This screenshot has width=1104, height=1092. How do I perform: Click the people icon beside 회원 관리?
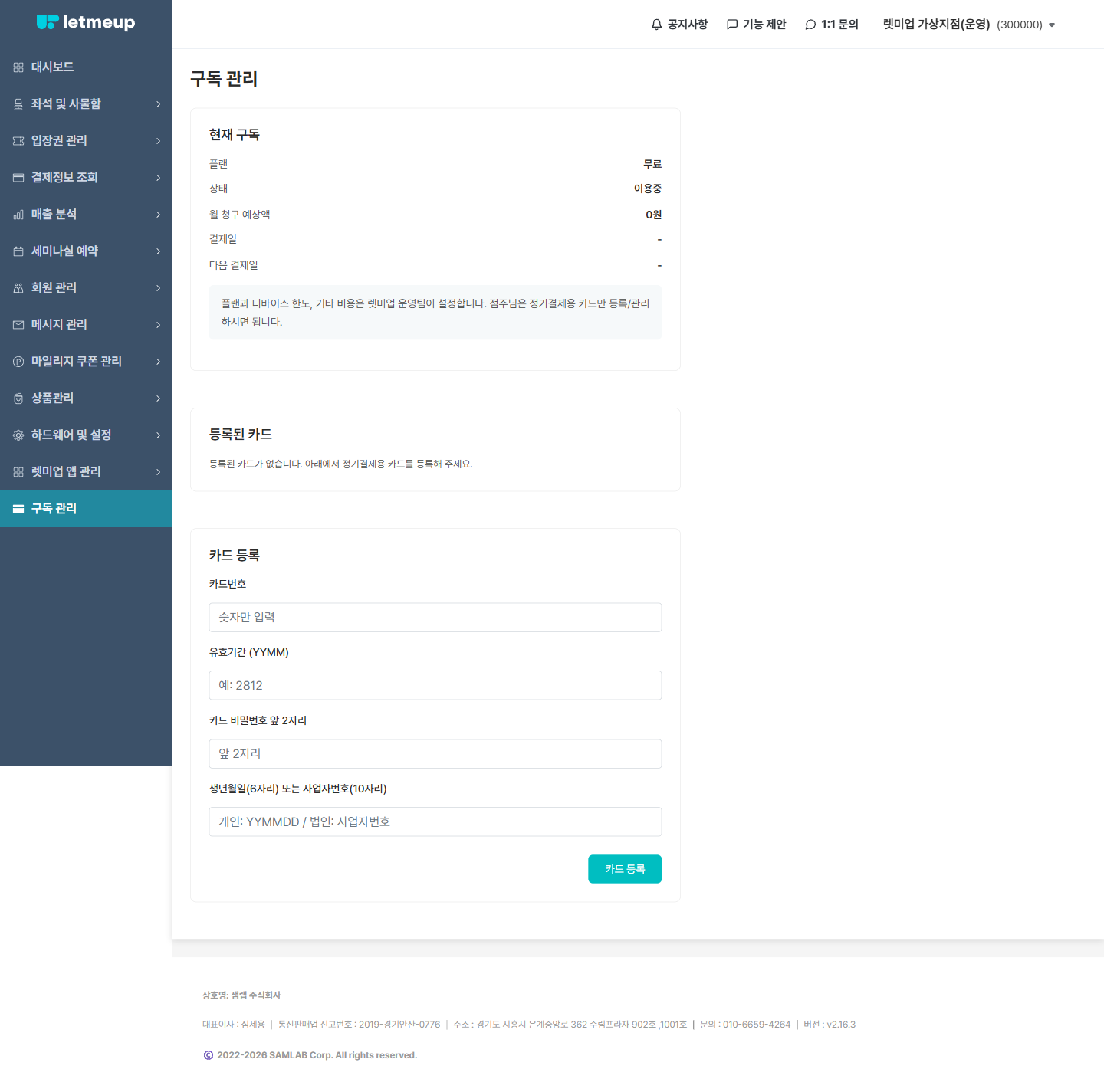[x=18, y=288]
